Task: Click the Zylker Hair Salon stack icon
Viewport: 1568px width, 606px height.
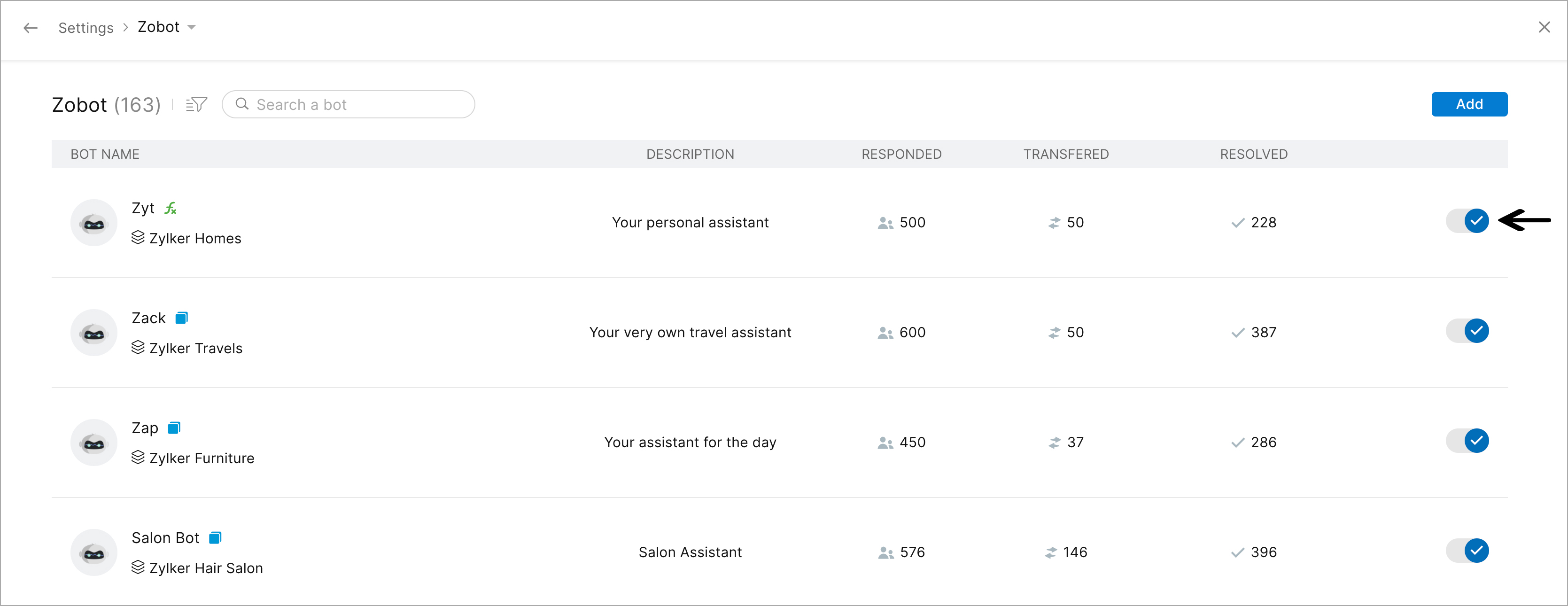Action: click(x=138, y=567)
